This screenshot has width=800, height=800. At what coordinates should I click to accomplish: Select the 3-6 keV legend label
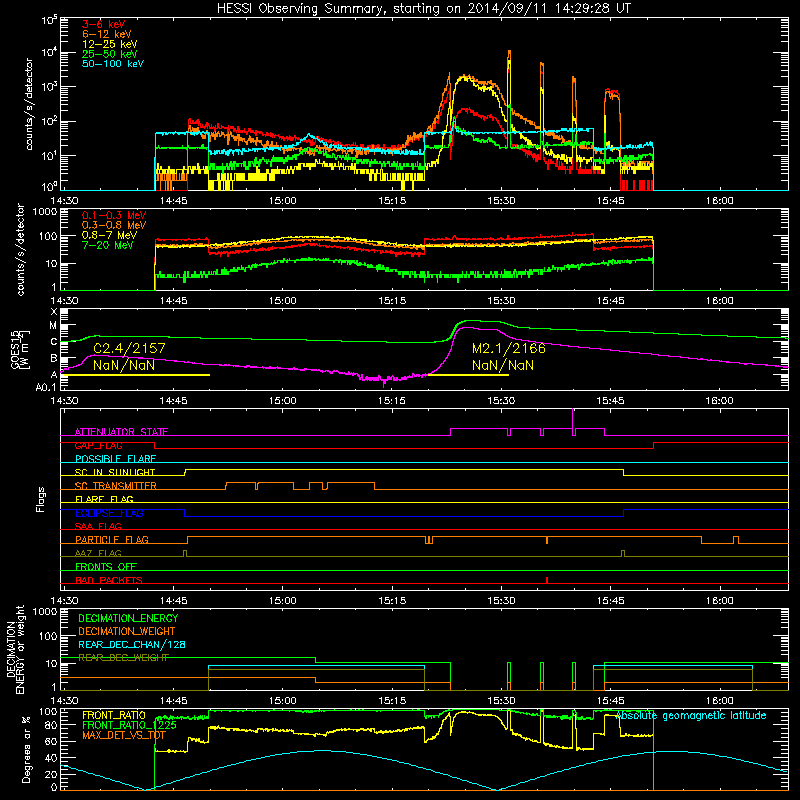tap(104, 24)
